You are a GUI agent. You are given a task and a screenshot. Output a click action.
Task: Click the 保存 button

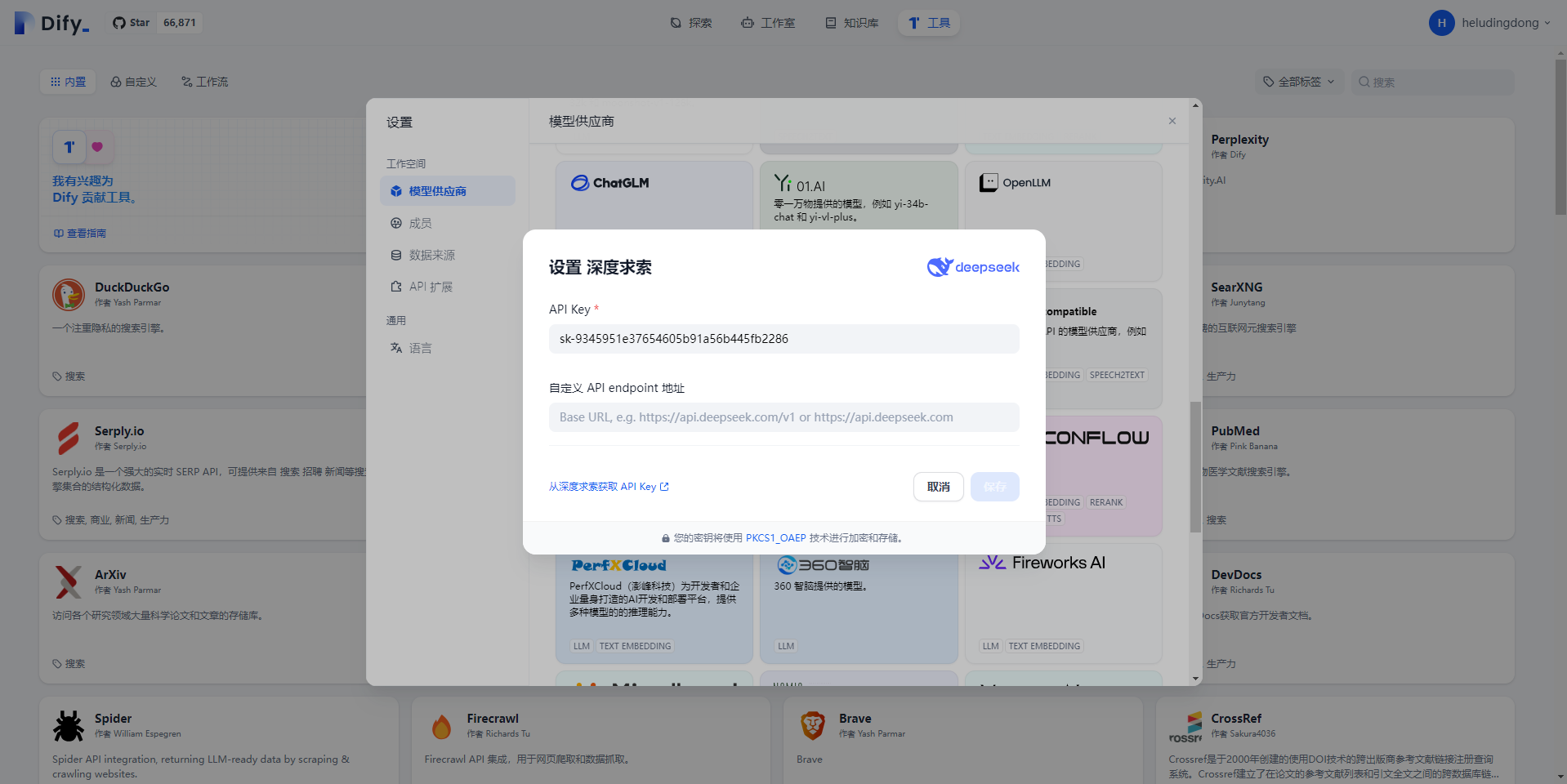tap(995, 487)
